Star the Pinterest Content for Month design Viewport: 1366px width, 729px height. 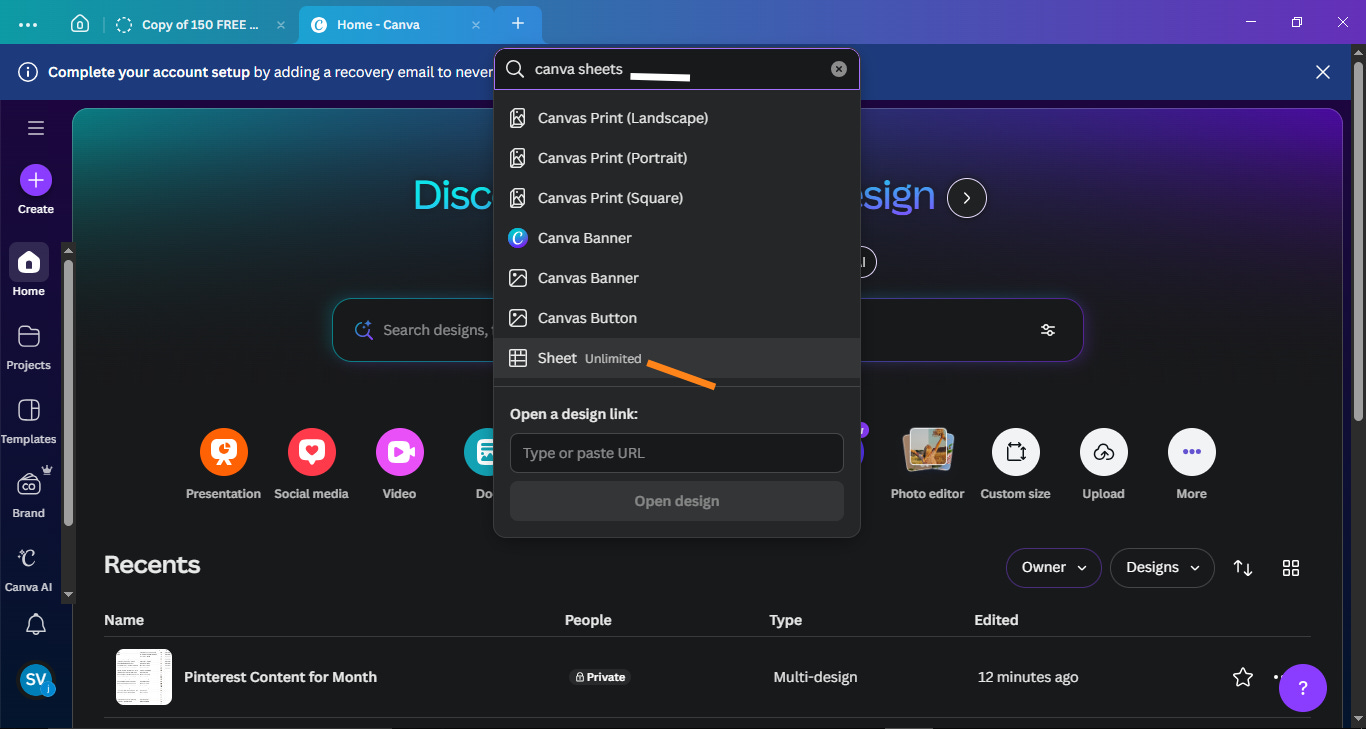coord(1243,677)
